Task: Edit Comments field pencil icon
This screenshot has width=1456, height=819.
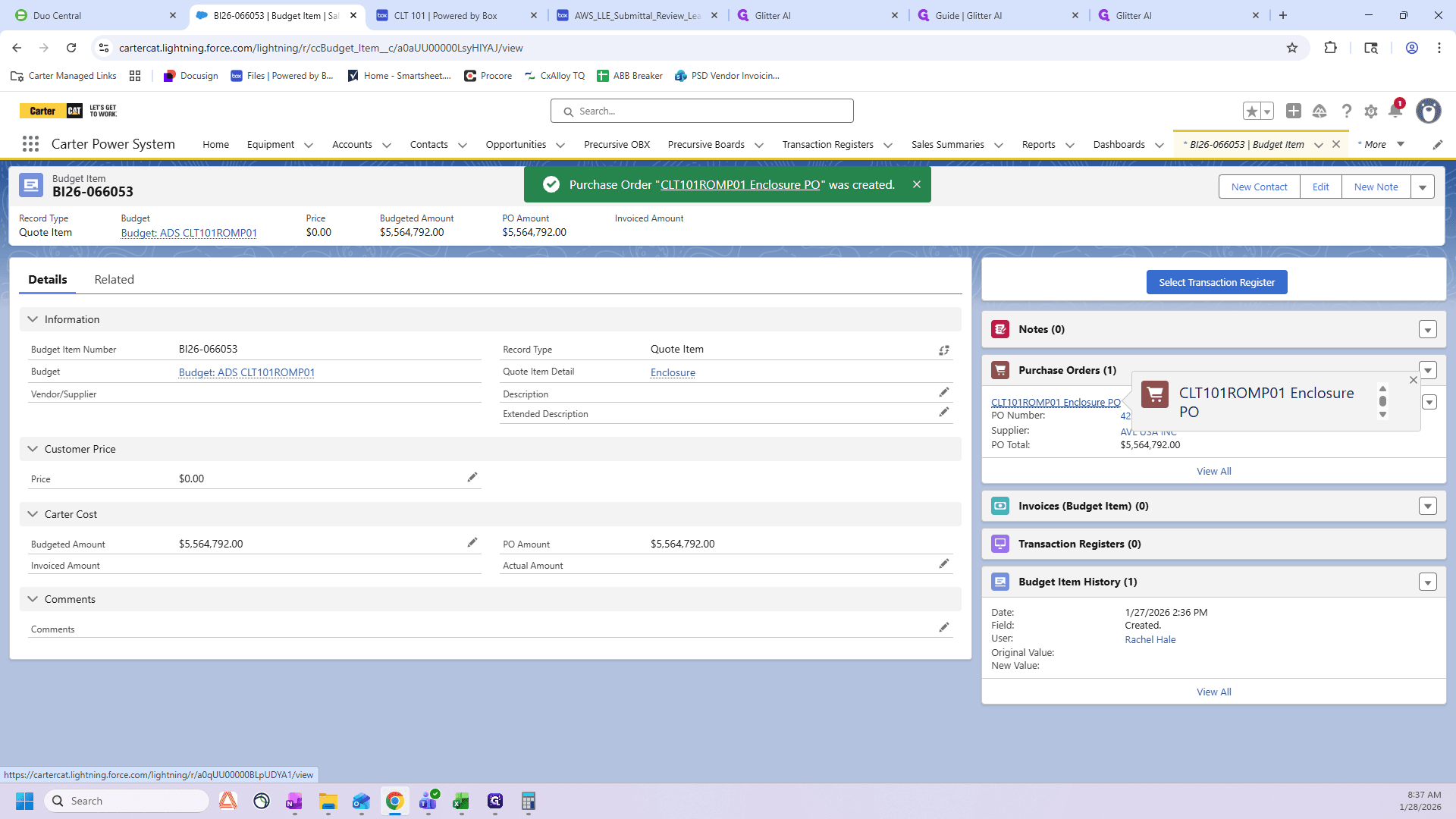Action: click(x=944, y=627)
